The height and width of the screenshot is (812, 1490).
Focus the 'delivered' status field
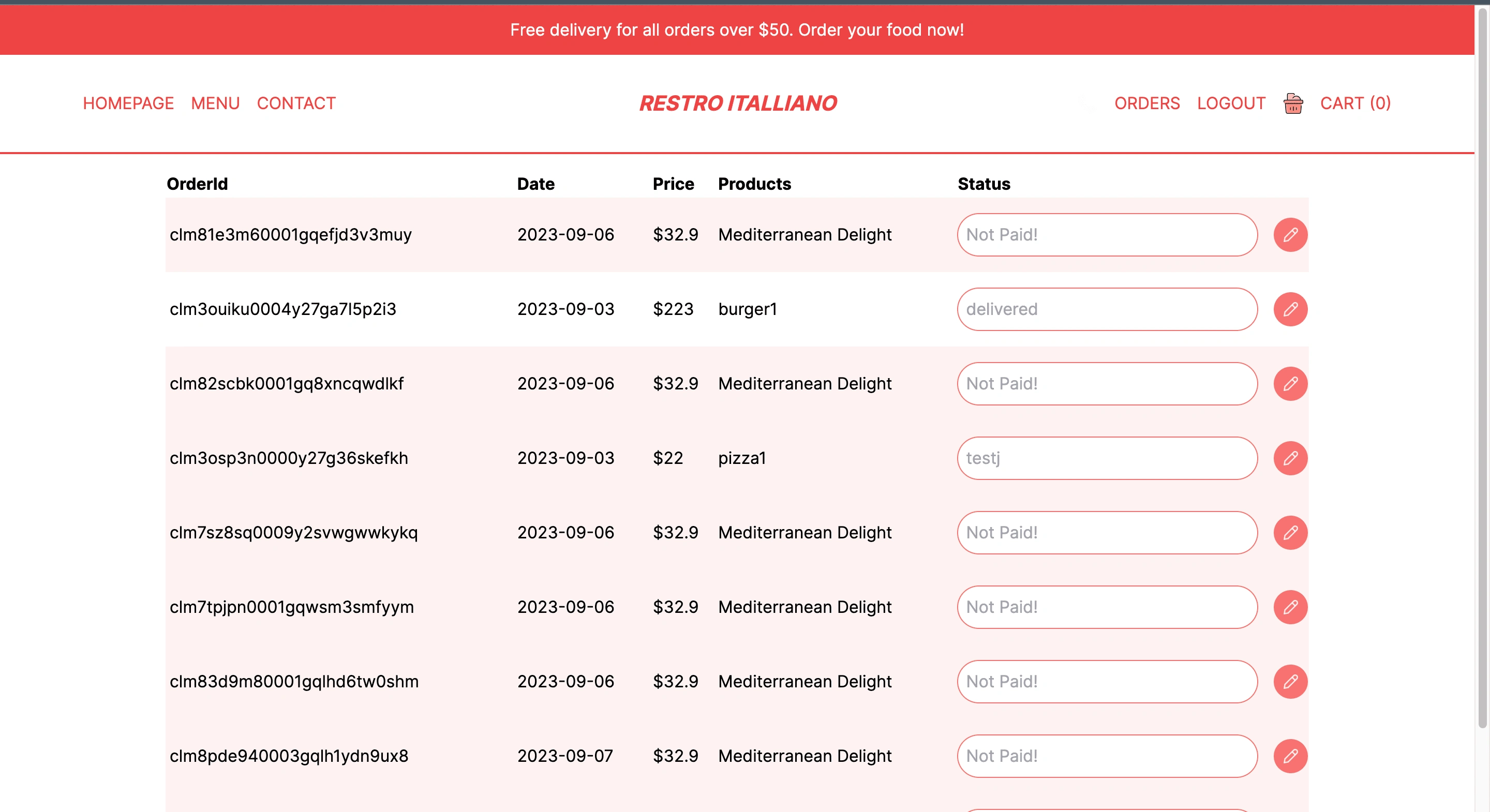coord(1107,309)
